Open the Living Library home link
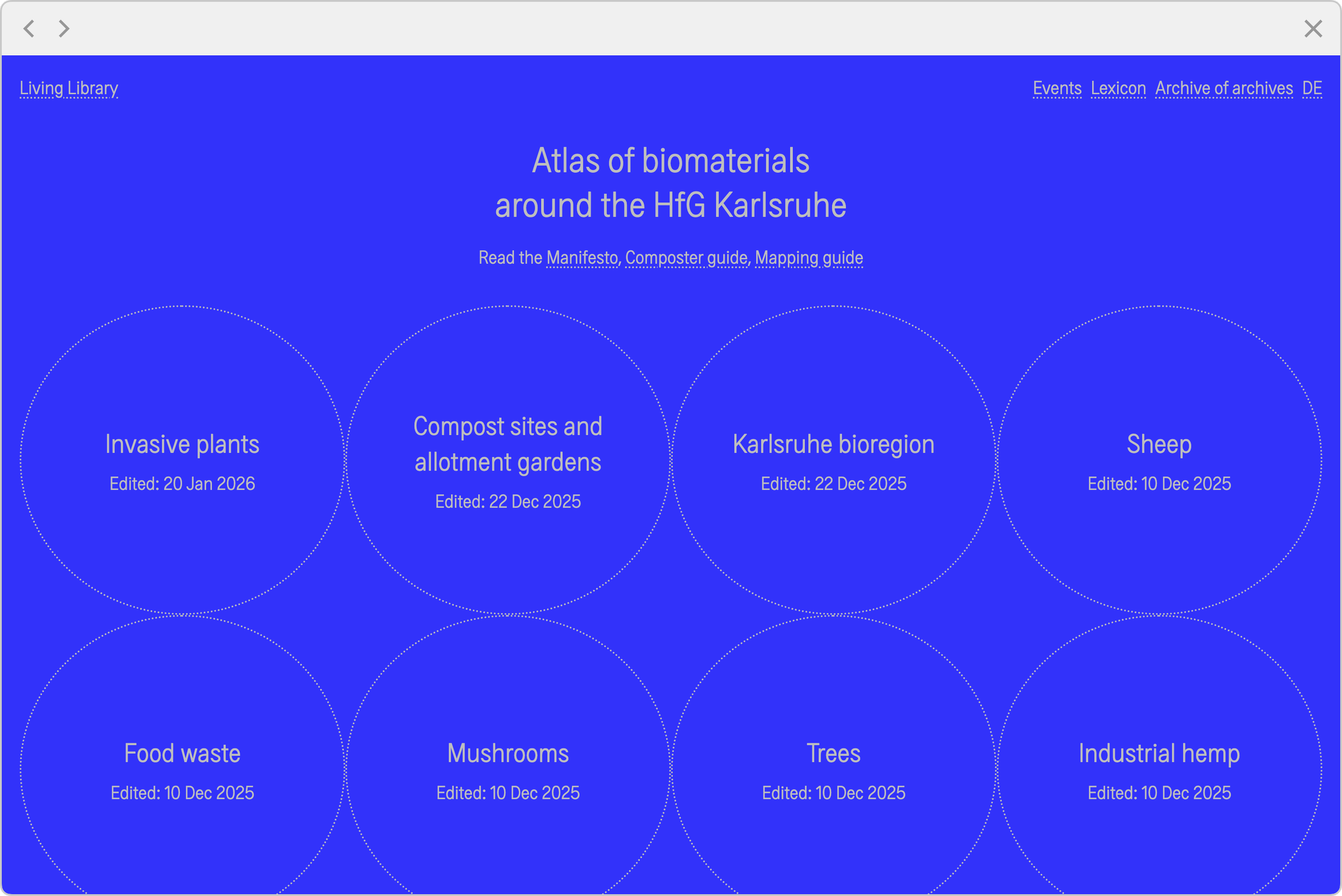 click(x=69, y=88)
